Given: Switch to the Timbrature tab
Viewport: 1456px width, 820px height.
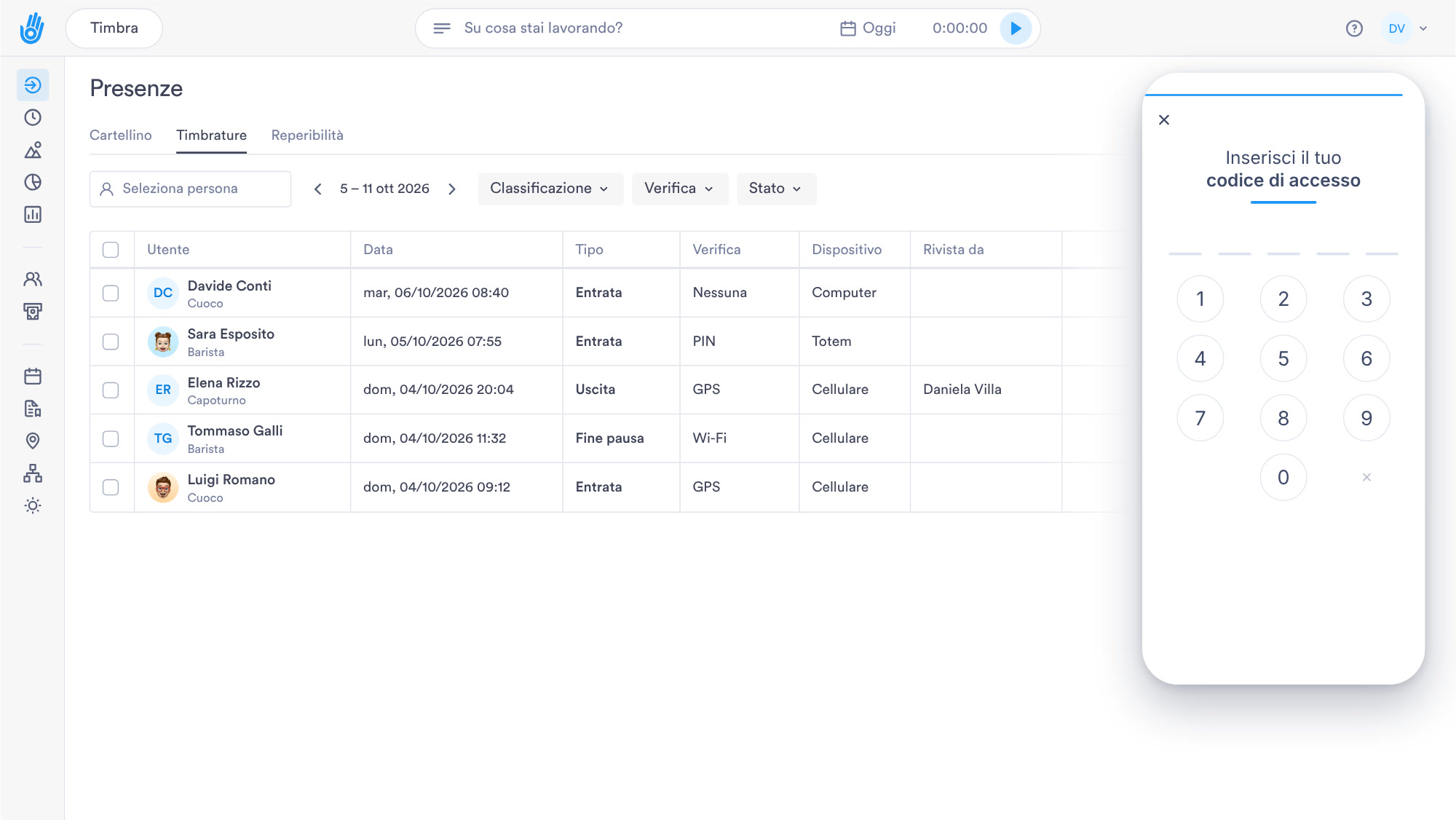Looking at the screenshot, I should (211, 135).
